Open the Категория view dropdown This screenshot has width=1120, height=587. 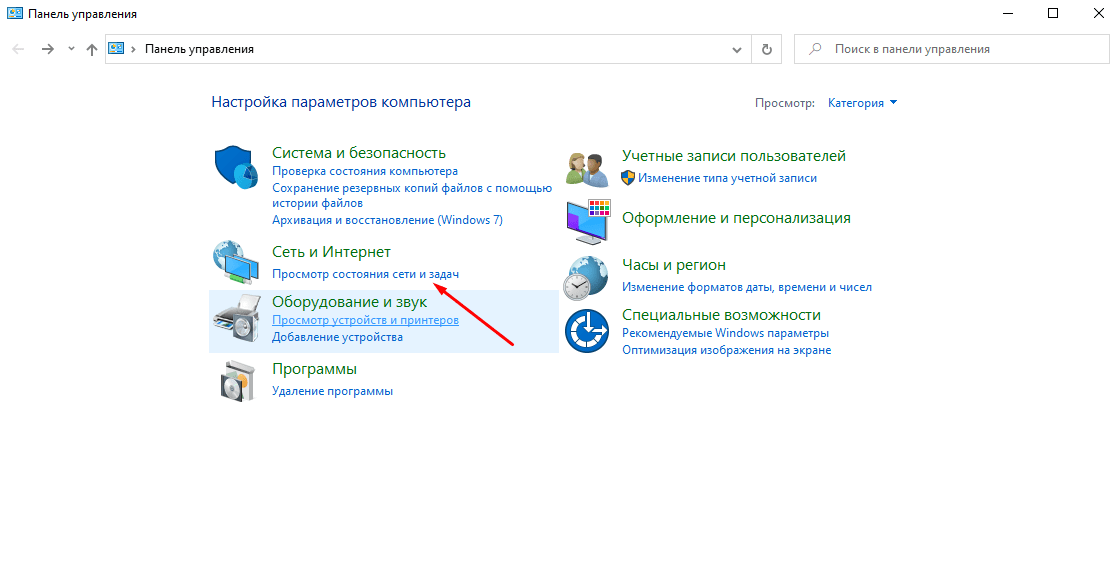coord(862,103)
